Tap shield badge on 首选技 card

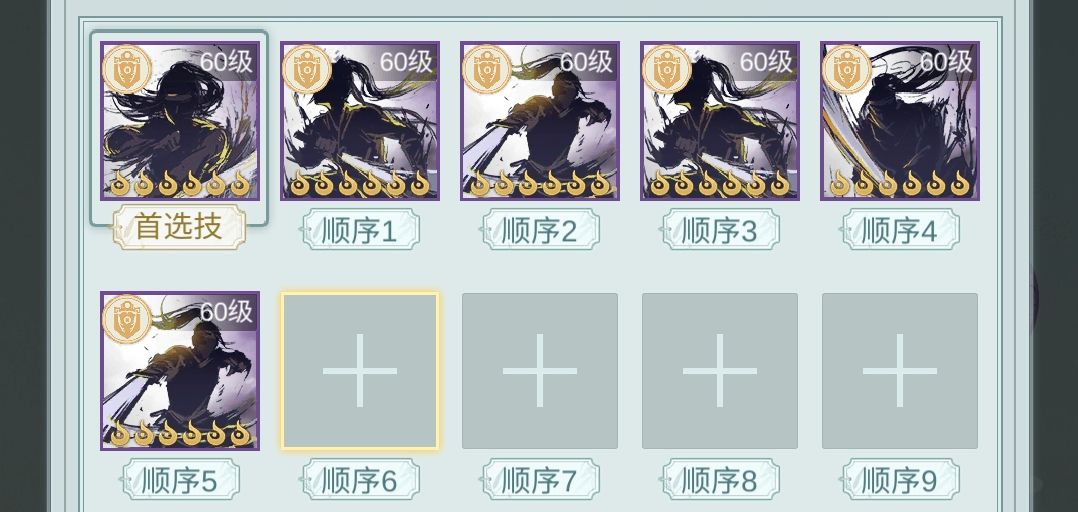[128, 69]
